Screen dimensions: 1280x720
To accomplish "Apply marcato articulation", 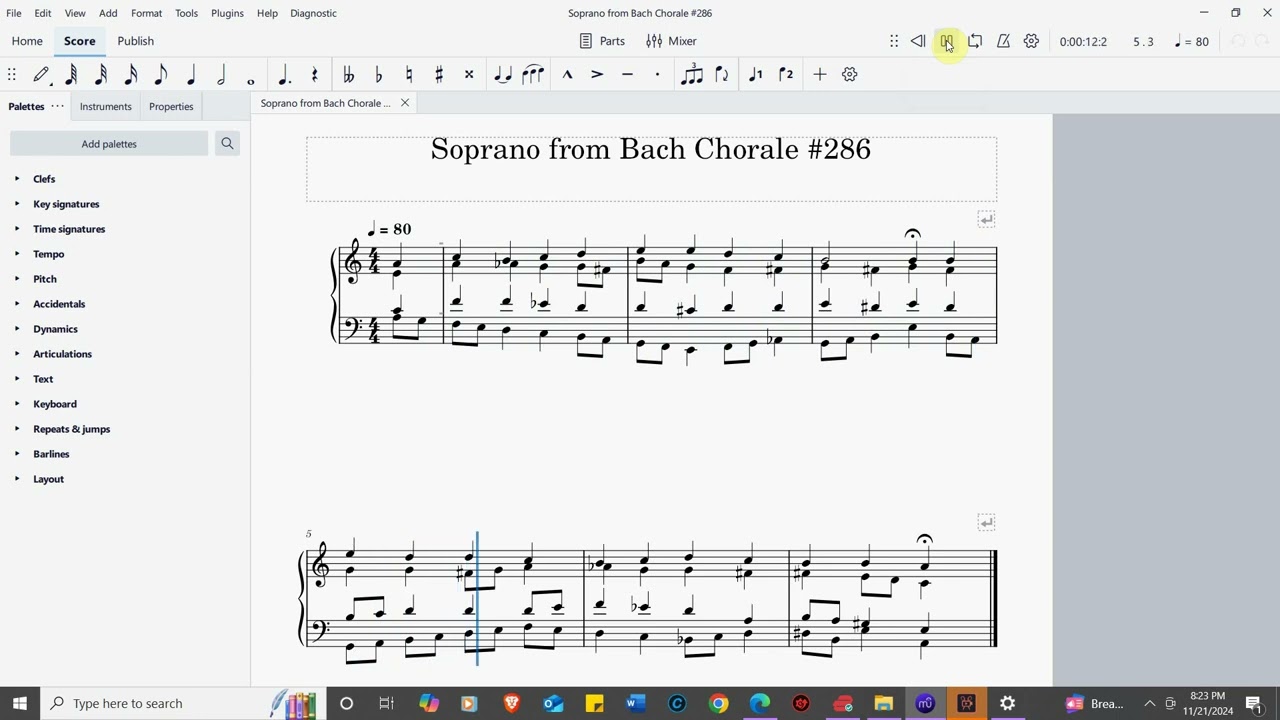I will [x=567, y=74].
